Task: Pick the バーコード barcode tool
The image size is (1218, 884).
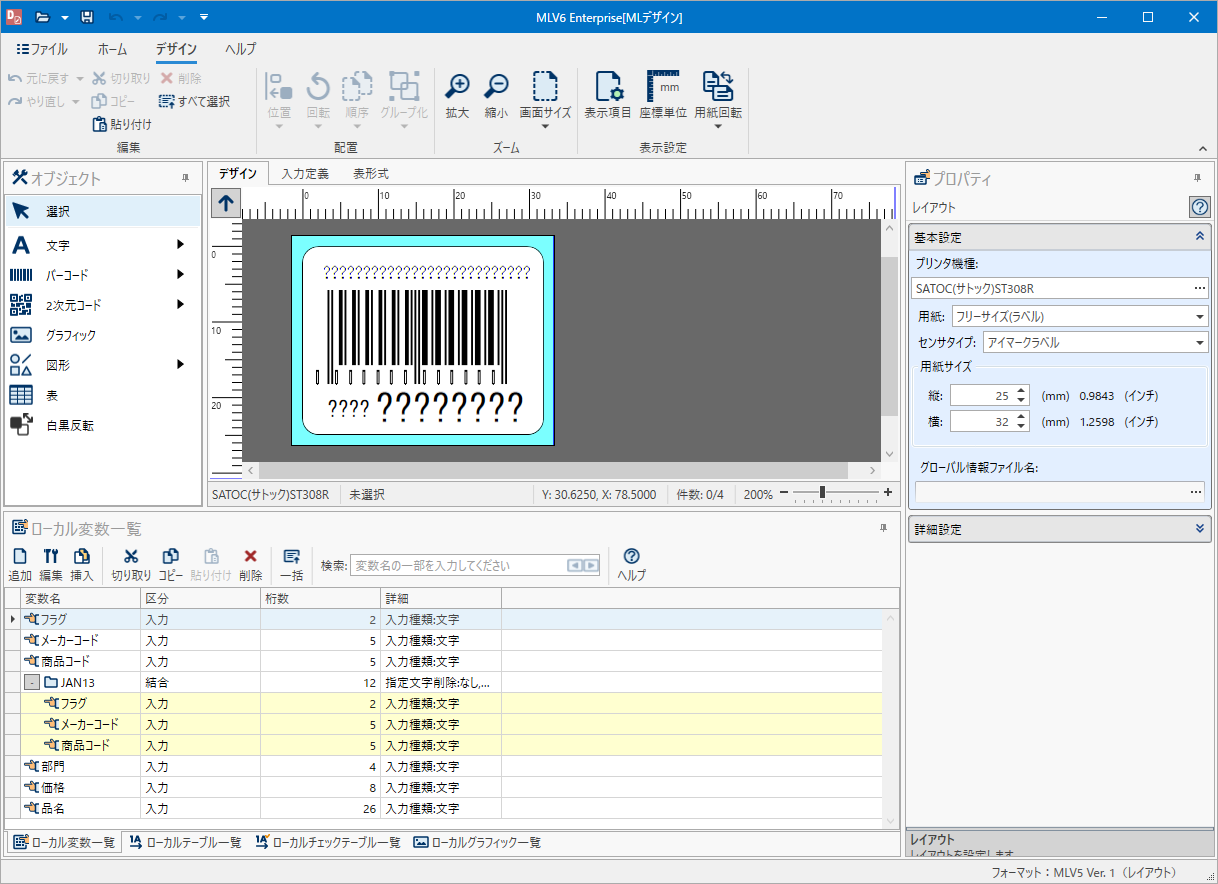Action: coord(102,275)
